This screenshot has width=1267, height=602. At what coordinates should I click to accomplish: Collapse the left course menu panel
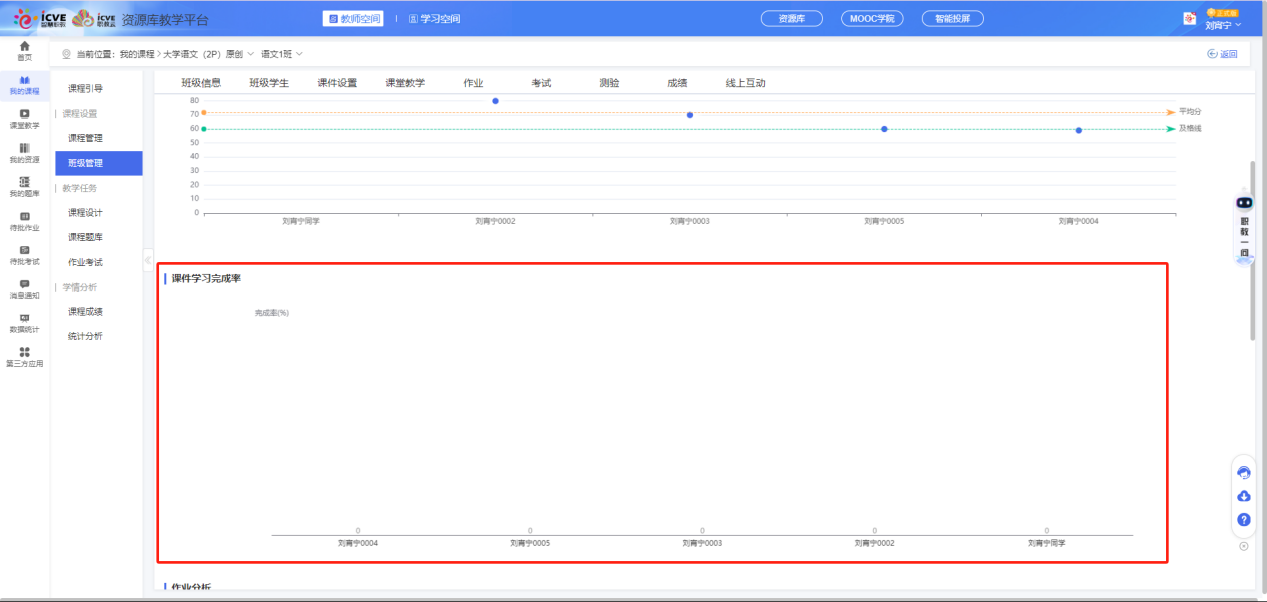(x=148, y=260)
